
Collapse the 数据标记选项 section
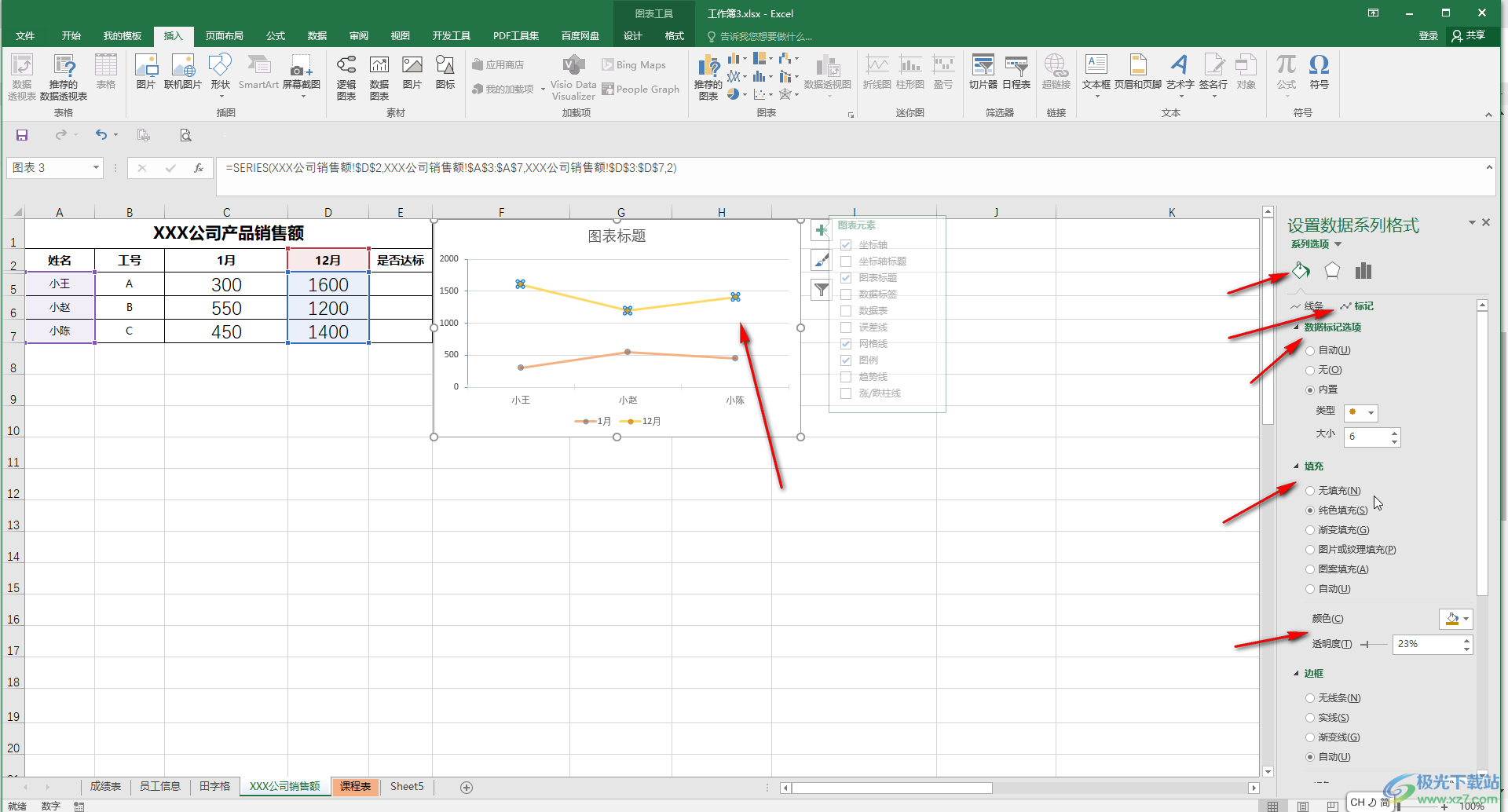pos(1297,327)
